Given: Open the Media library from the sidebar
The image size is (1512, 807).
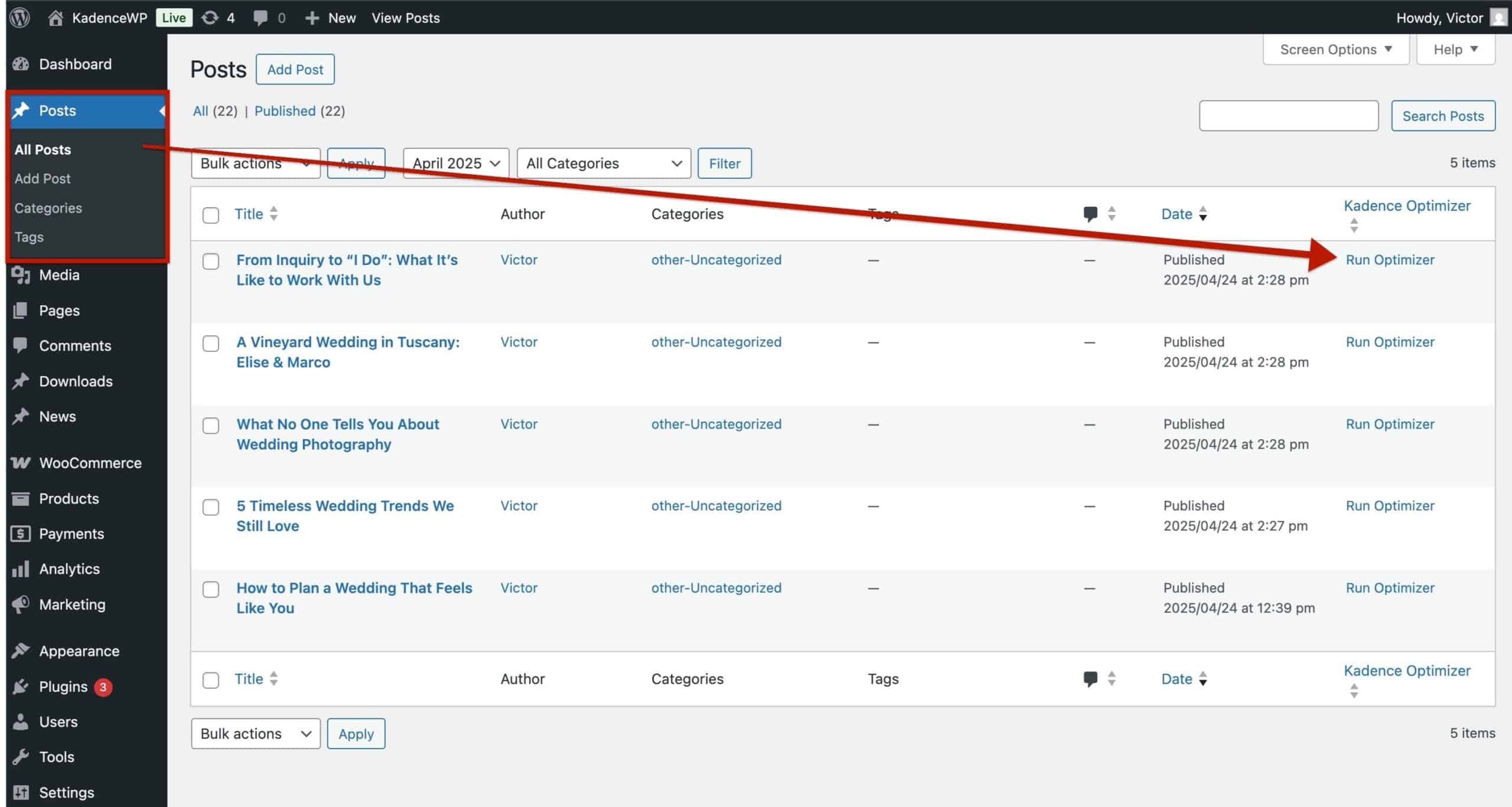Looking at the screenshot, I should tap(60, 275).
